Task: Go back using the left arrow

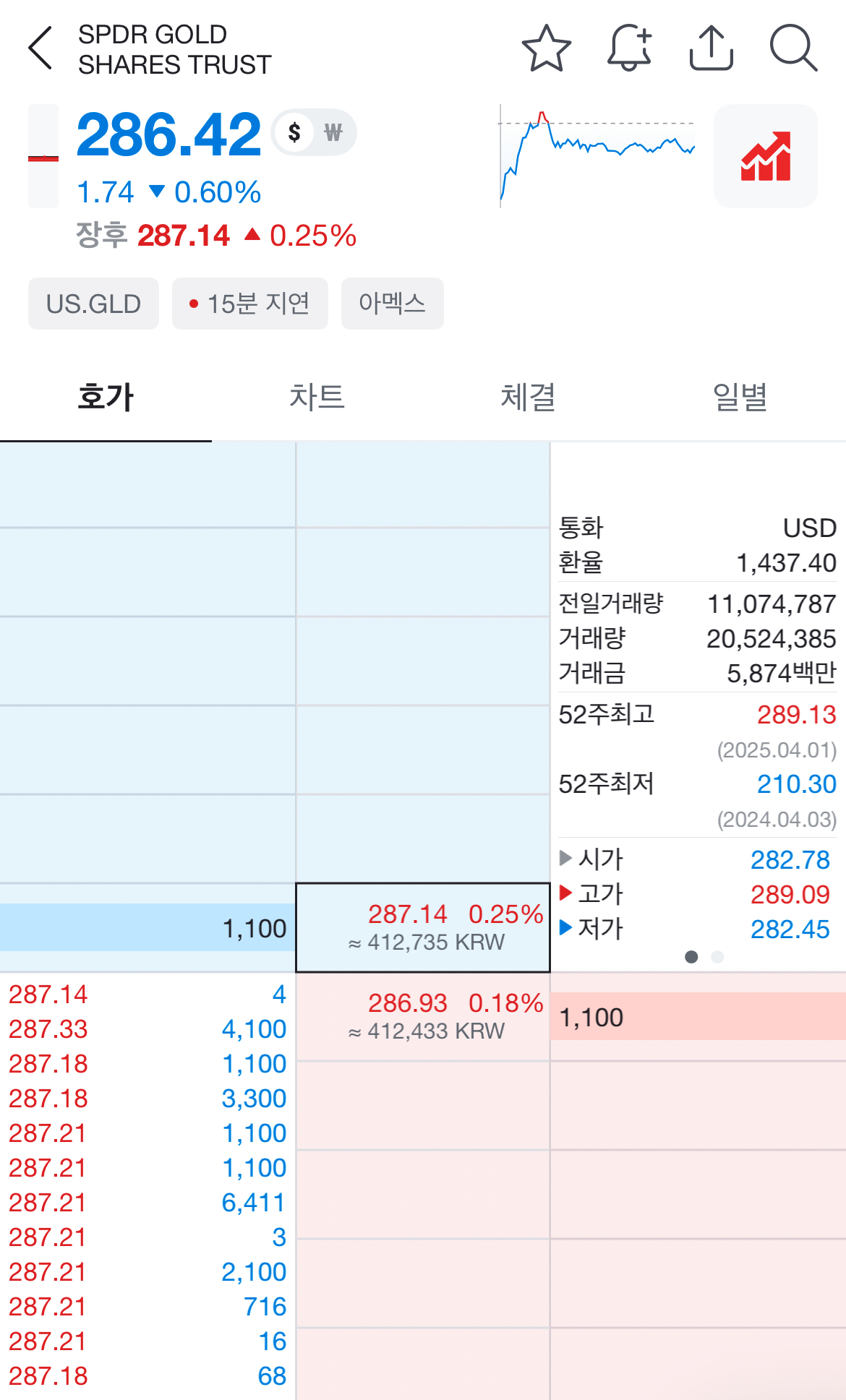Action: point(40,48)
